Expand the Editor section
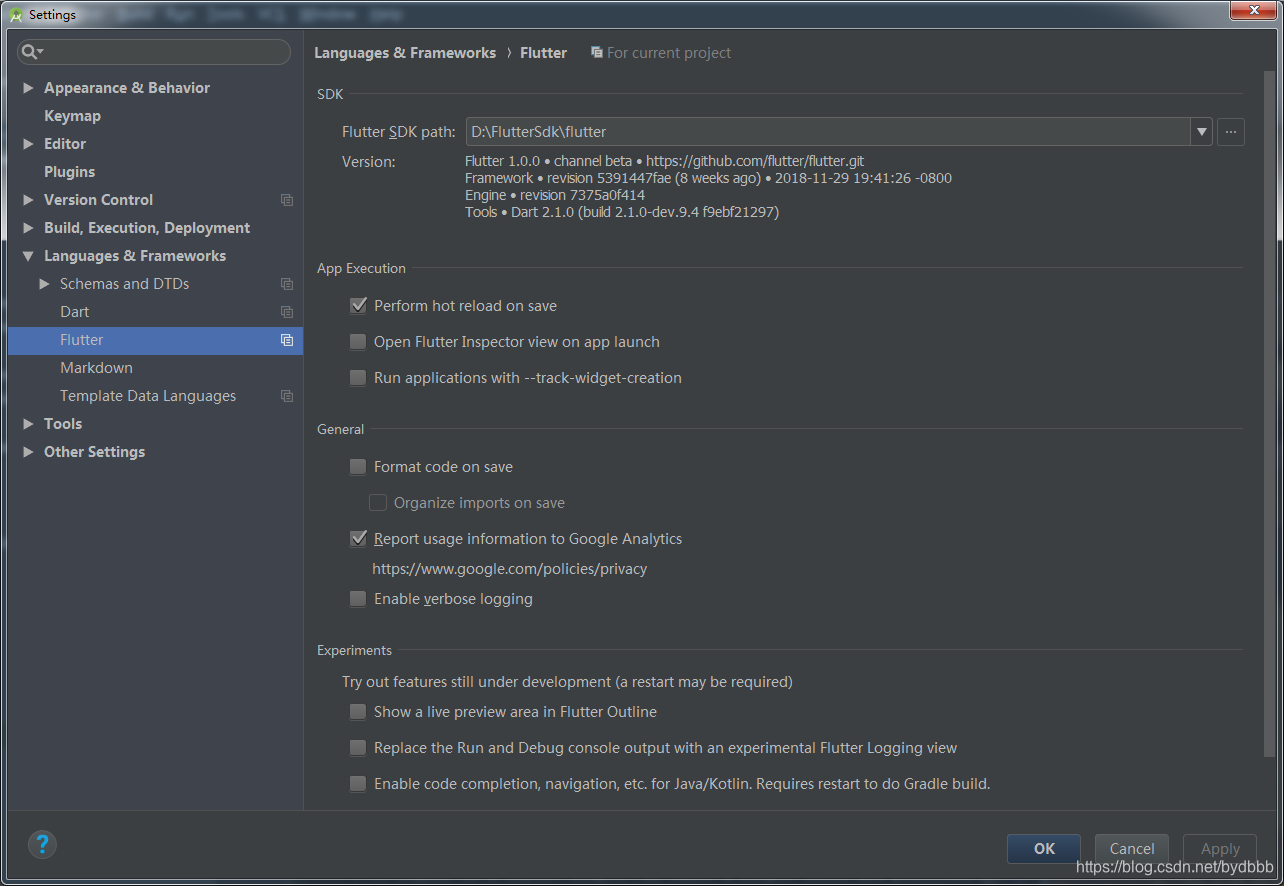Screen dimensions: 1284x886 [x=28, y=144]
